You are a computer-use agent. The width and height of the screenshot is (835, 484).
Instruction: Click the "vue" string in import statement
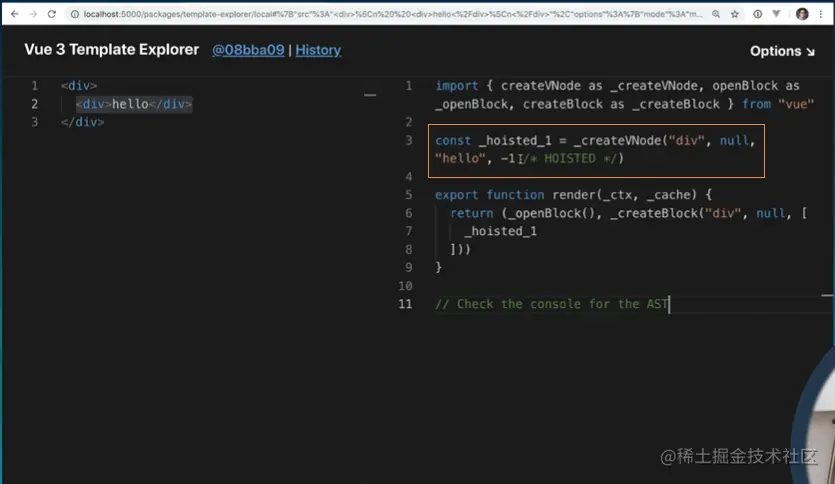(796, 104)
